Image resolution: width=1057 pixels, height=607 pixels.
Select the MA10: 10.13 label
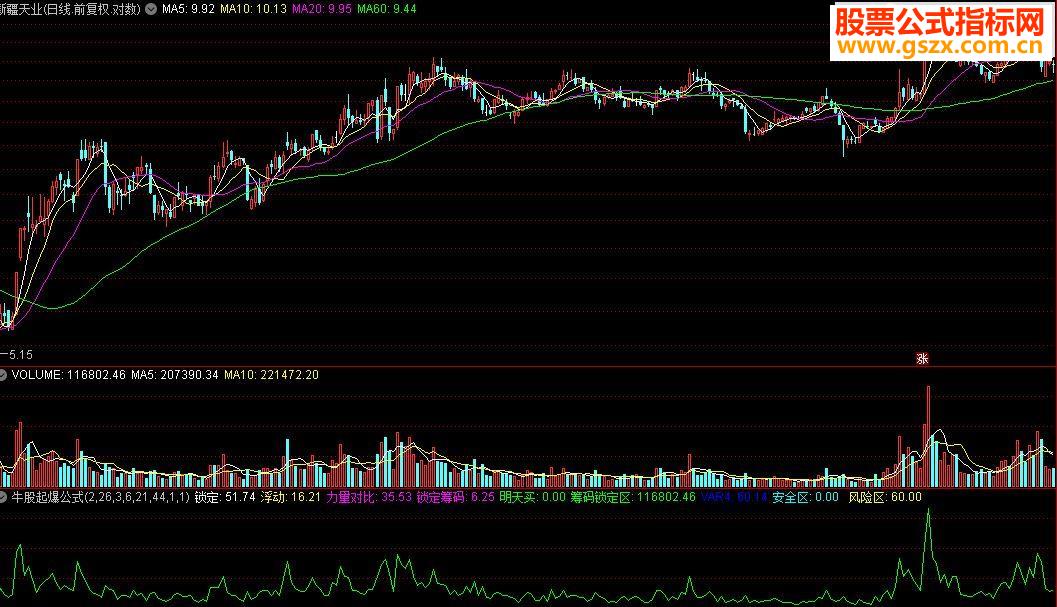(253, 9)
